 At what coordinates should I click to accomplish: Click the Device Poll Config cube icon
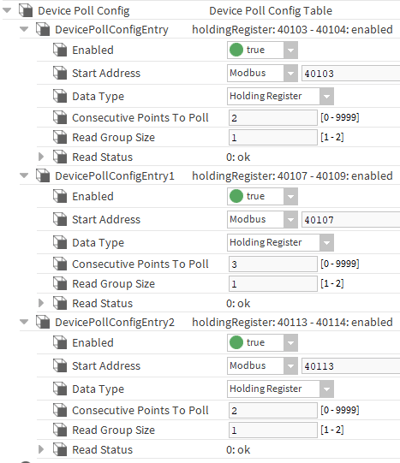click(26, 10)
